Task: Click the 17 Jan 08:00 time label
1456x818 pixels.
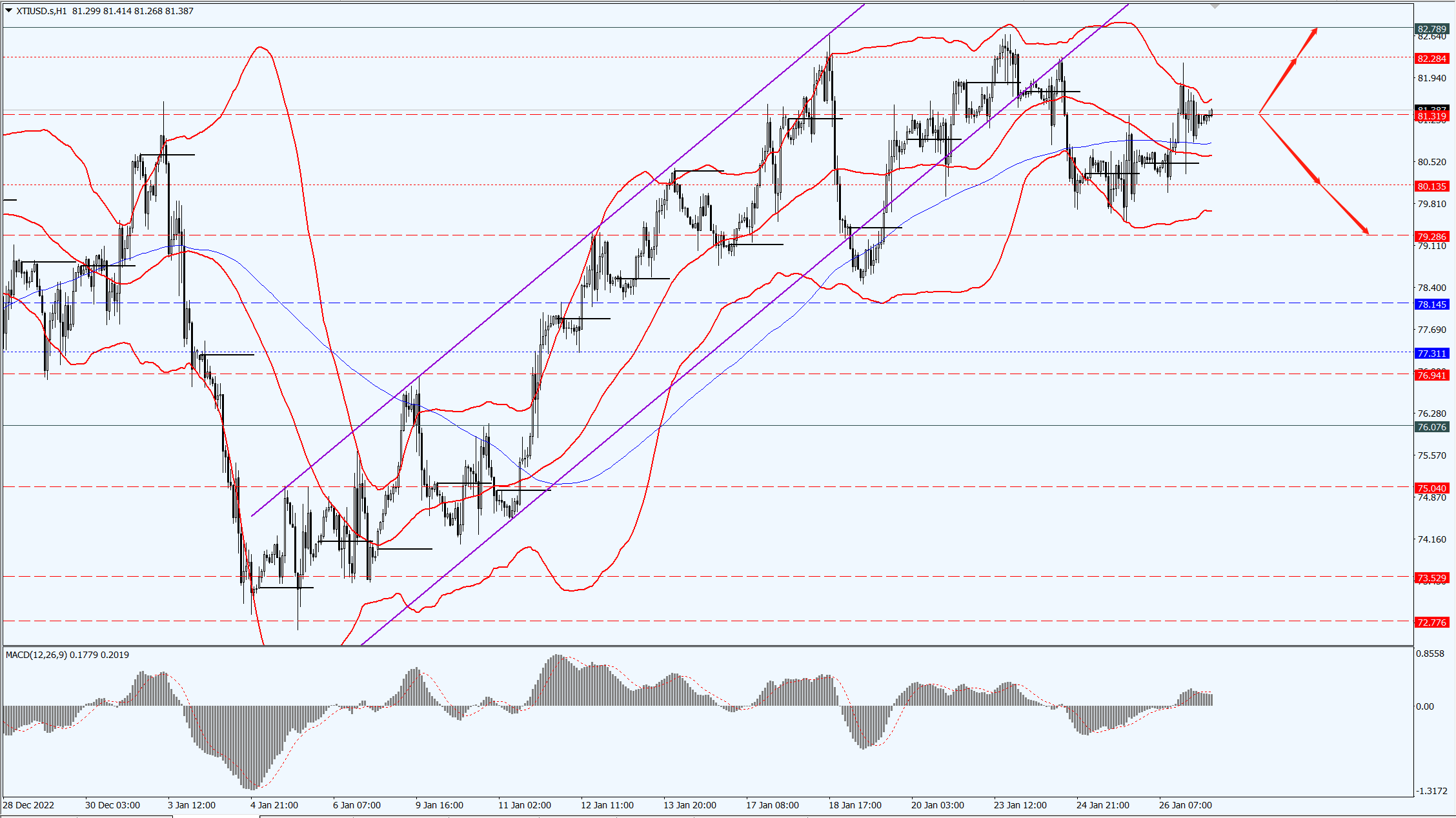Action: tap(773, 805)
